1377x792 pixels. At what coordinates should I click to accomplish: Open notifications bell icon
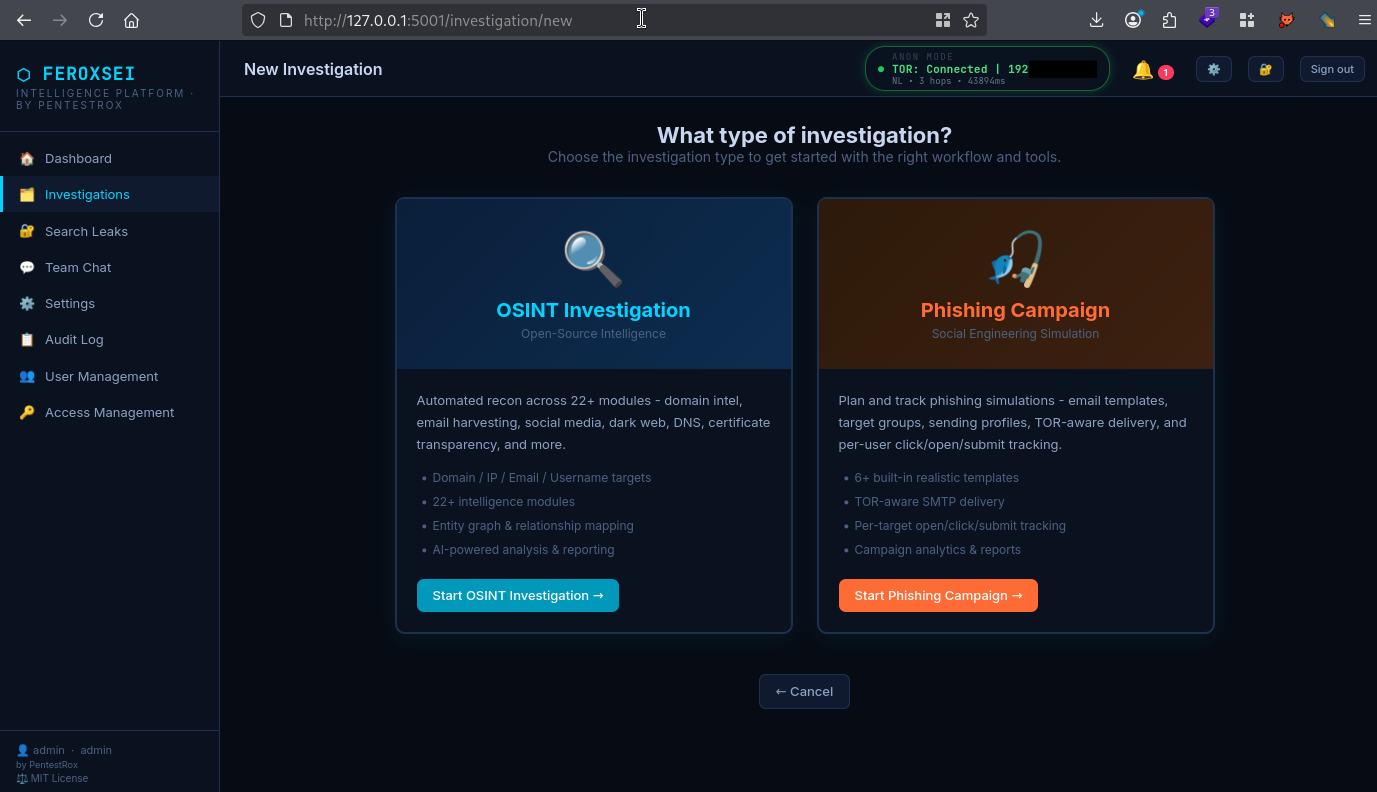(1142, 69)
